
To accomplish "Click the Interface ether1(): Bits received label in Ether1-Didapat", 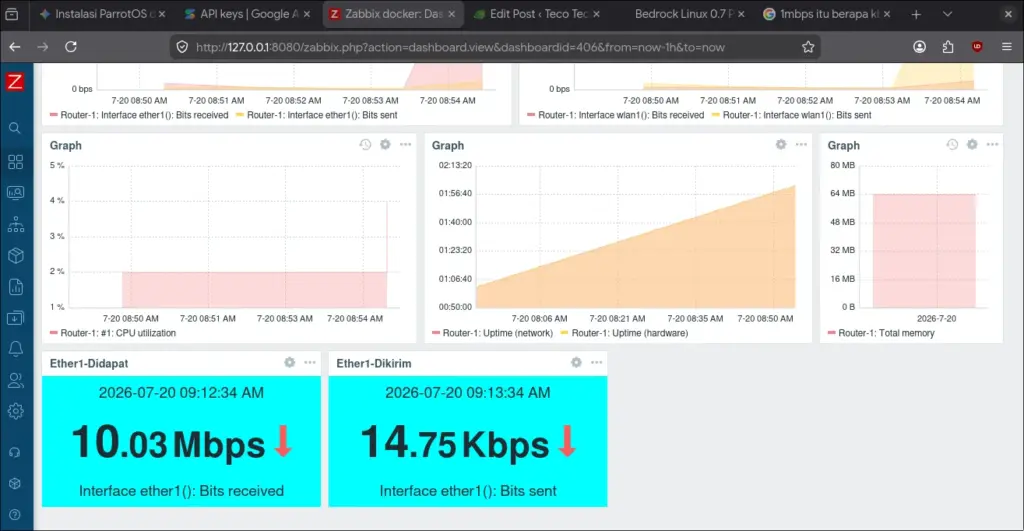I will tap(182, 491).
